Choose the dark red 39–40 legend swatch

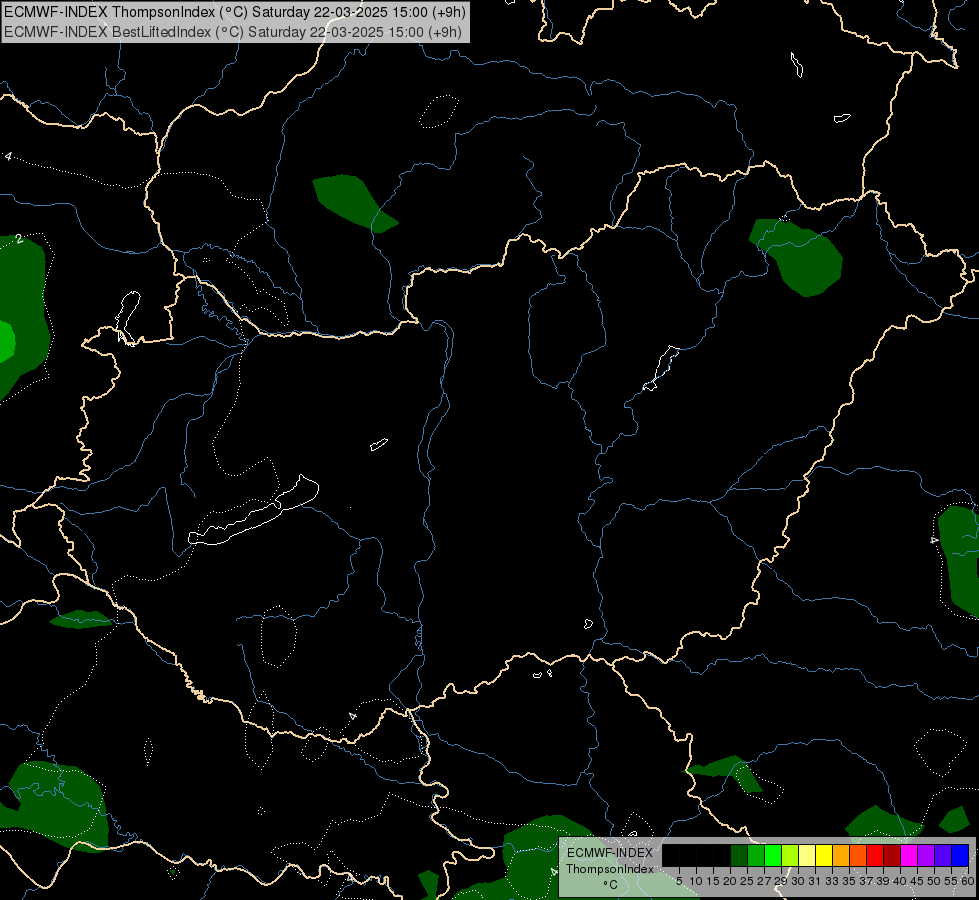(892, 855)
